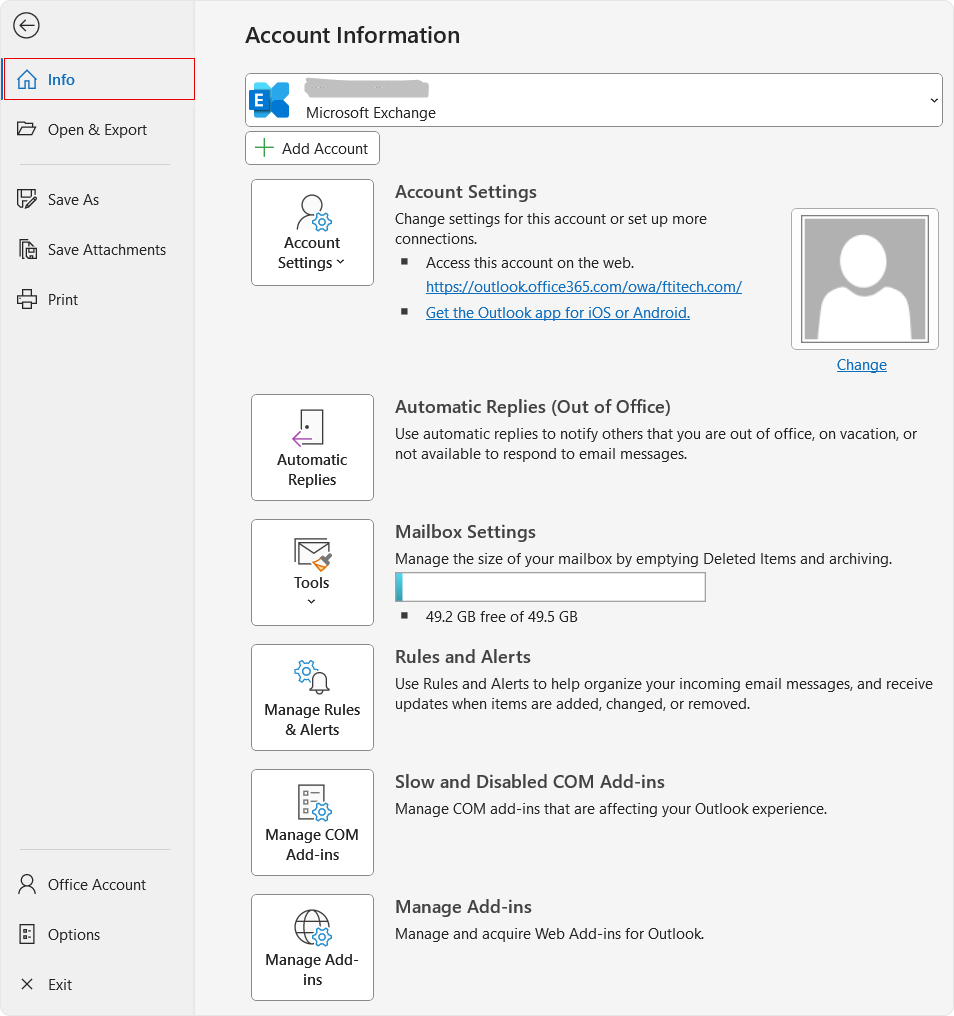Open Office Account page

pos(96,884)
